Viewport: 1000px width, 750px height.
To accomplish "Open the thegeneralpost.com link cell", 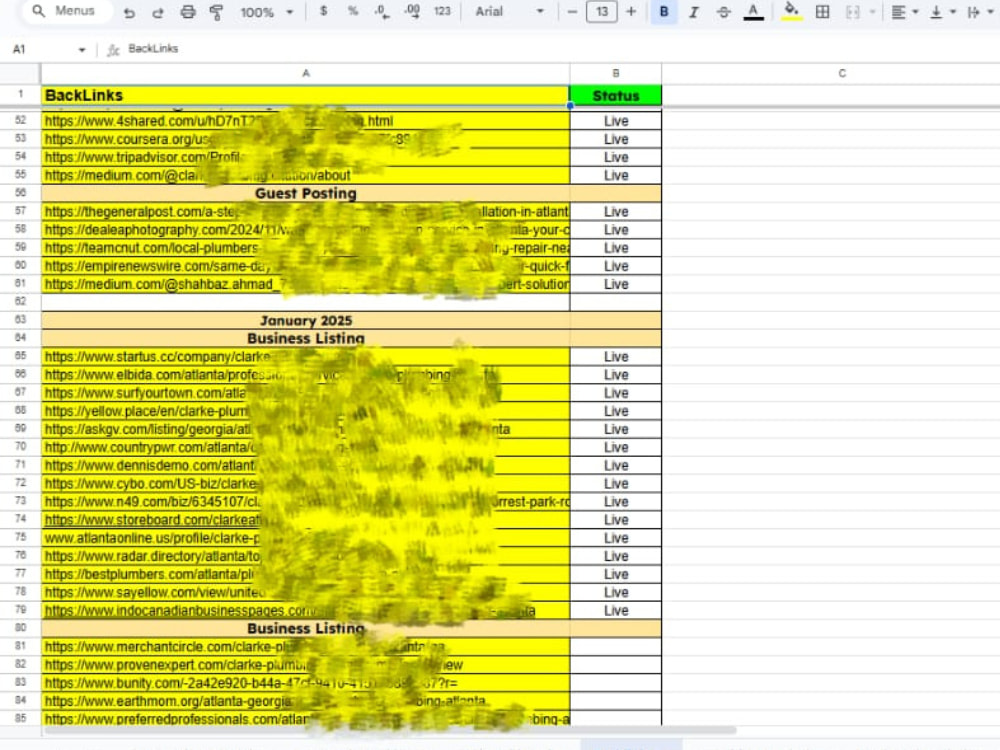I will 305,211.
